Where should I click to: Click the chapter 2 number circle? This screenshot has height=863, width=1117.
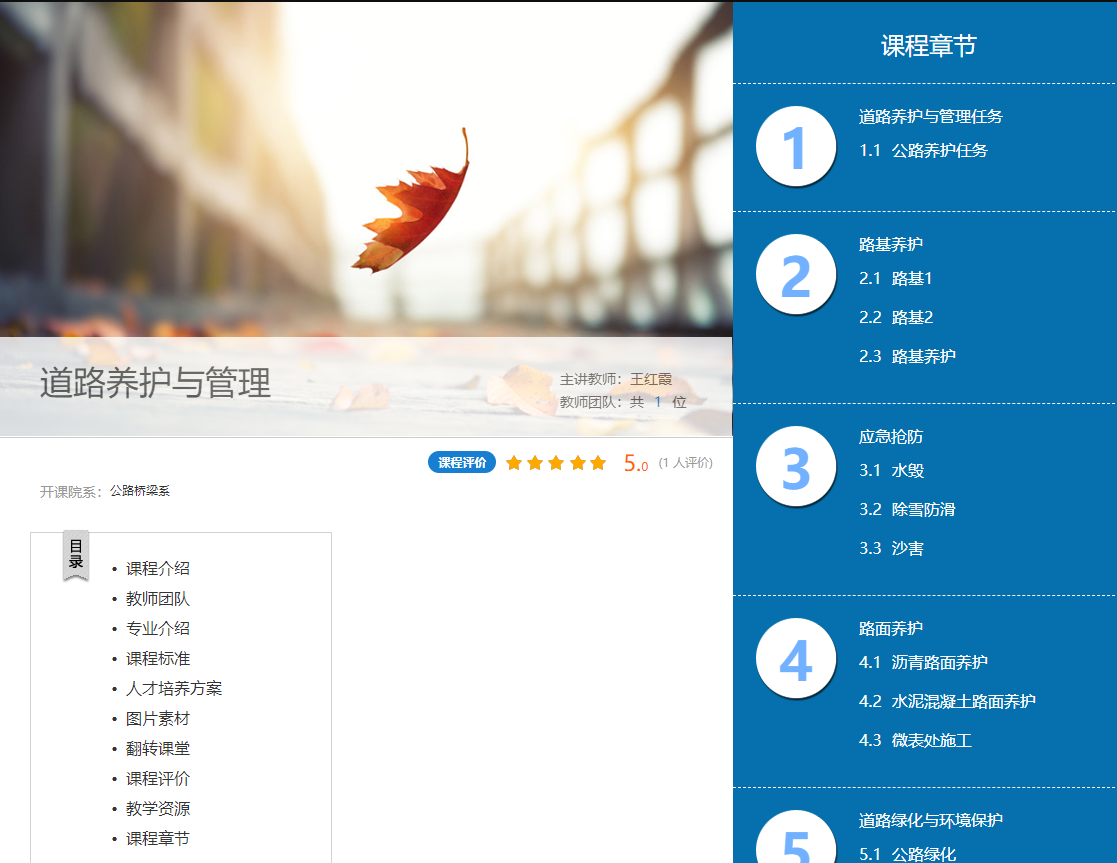796,275
